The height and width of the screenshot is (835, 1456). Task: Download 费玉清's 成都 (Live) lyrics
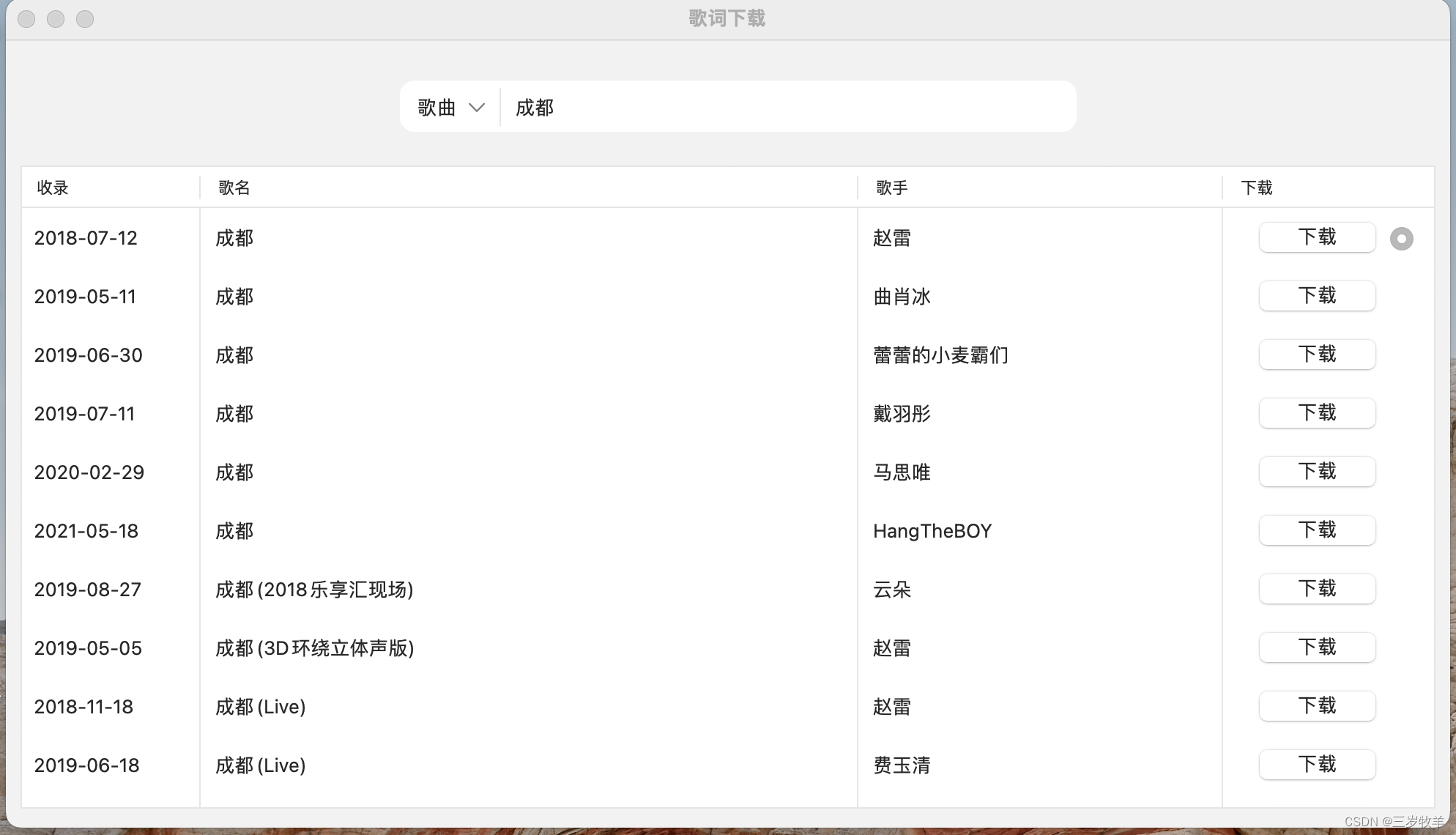[x=1316, y=765]
